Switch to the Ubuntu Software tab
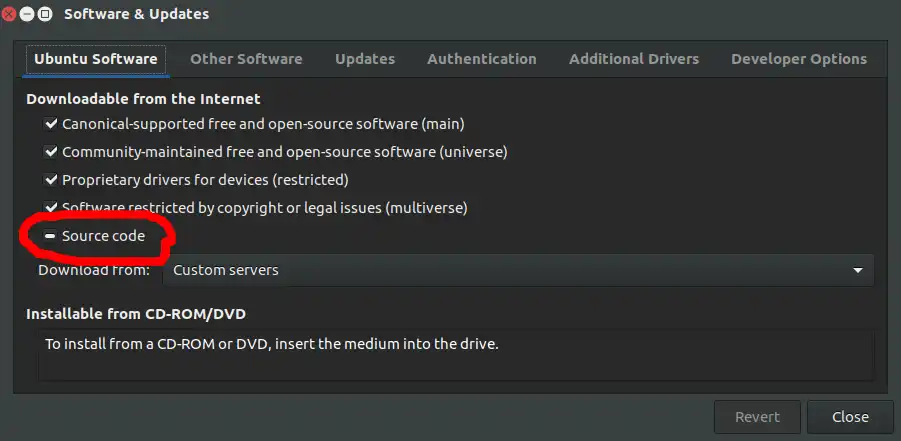The width and height of the screenshot is (901, 441). (x=95, y=59)
